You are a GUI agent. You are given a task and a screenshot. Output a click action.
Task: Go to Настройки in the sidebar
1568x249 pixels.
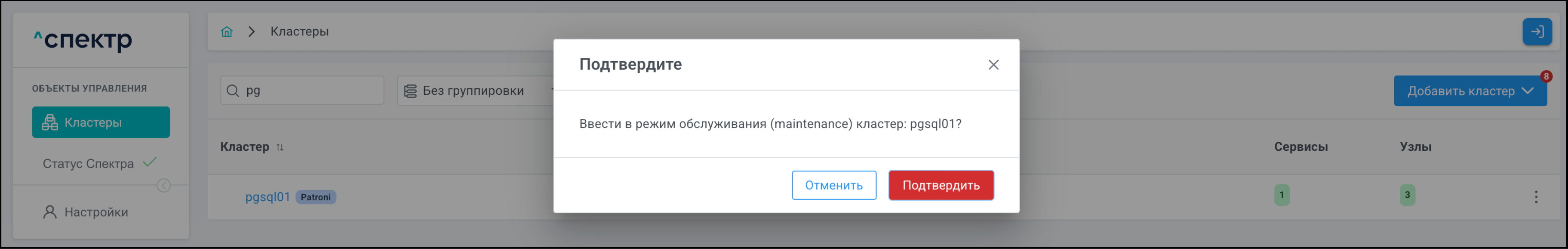(x=95, y=212)
